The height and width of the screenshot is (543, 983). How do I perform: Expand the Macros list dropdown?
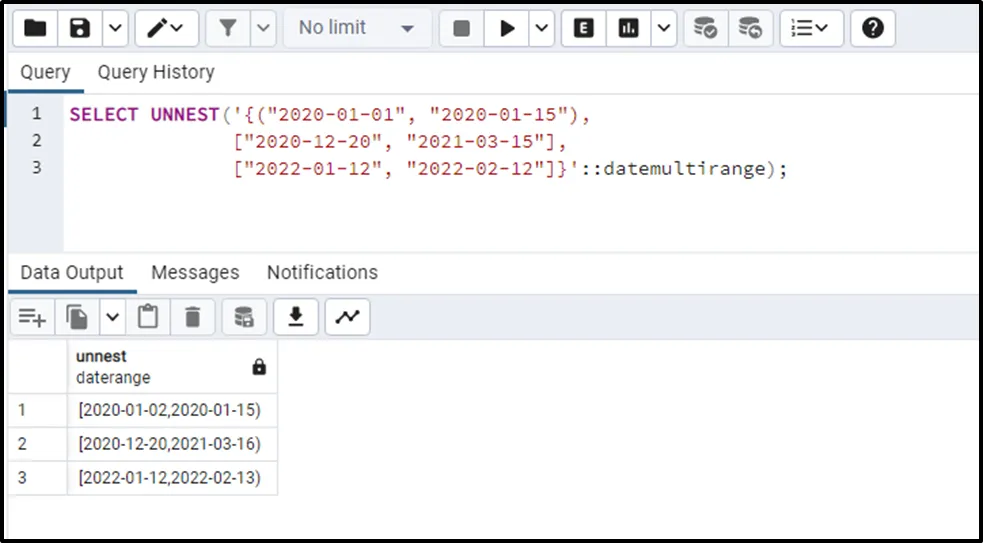pos(810,28)
